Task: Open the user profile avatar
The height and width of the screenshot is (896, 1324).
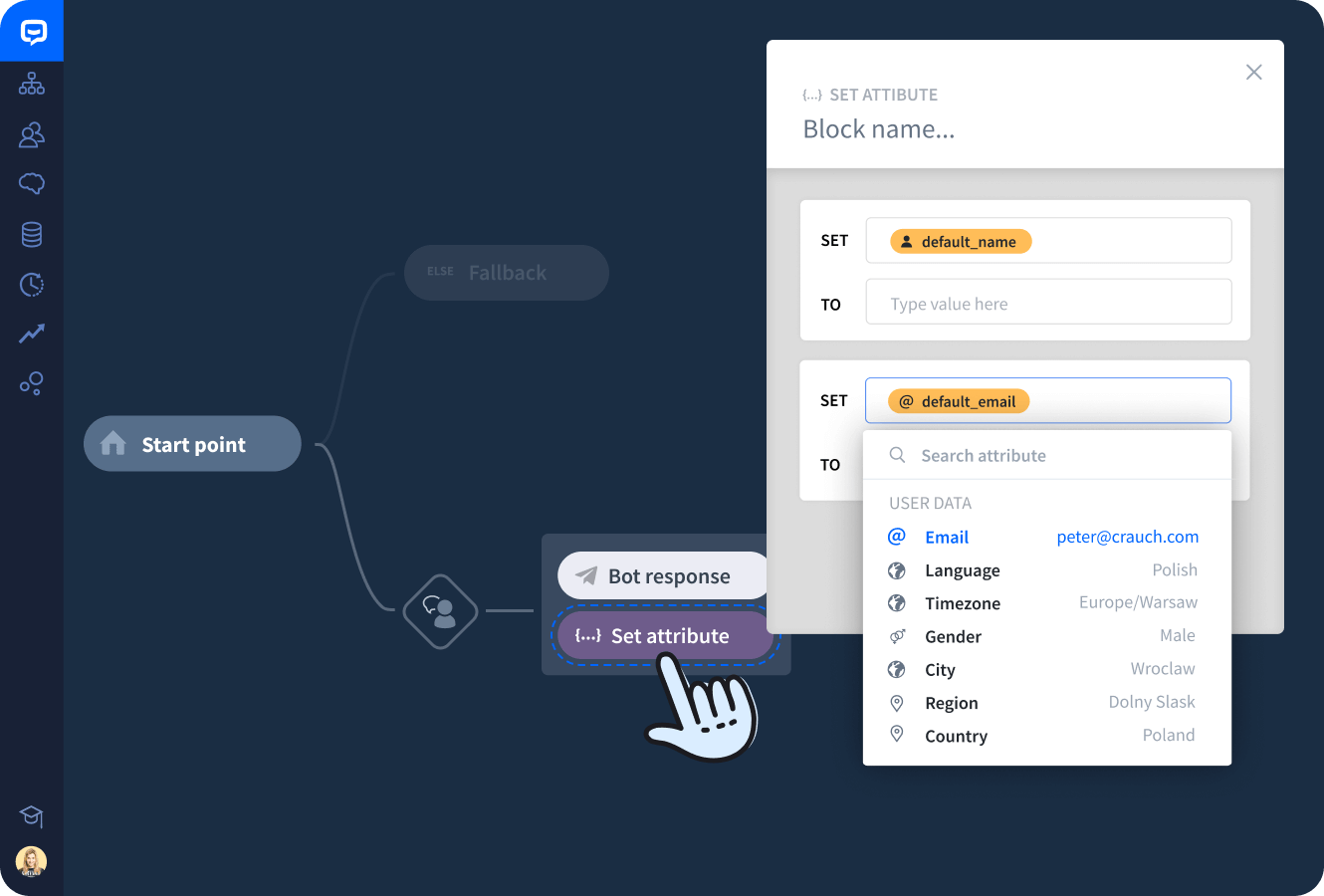Action: 31,861
